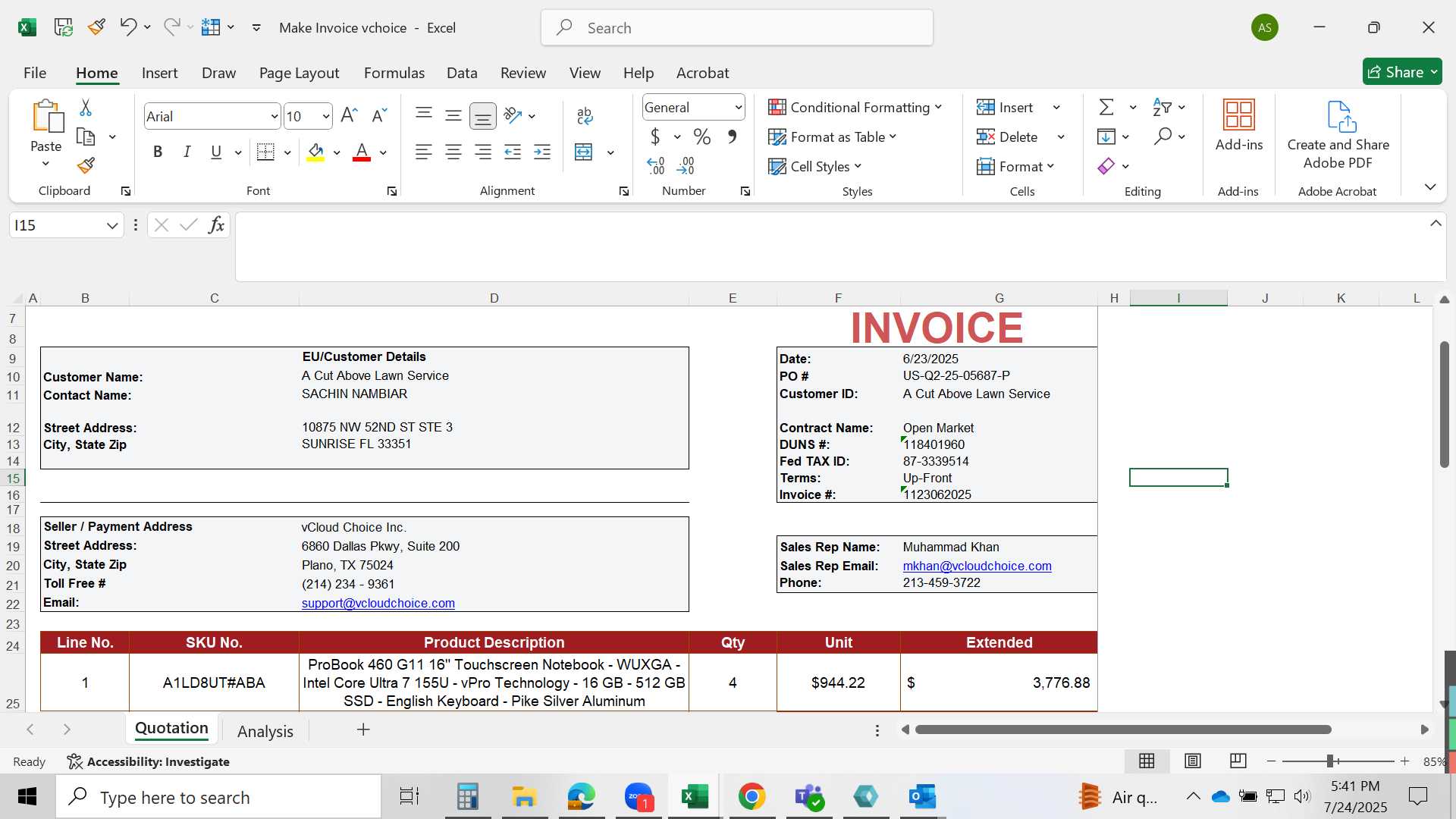Open support@vcloudchoice.com email link
The image size is (1456, 819).
pyautogui.click(x=378, y=603)
